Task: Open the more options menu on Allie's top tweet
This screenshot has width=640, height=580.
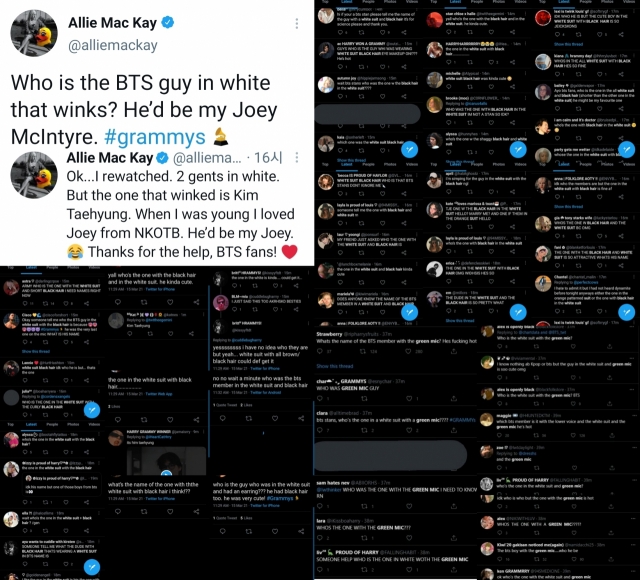Action: [x=297, y=24]
